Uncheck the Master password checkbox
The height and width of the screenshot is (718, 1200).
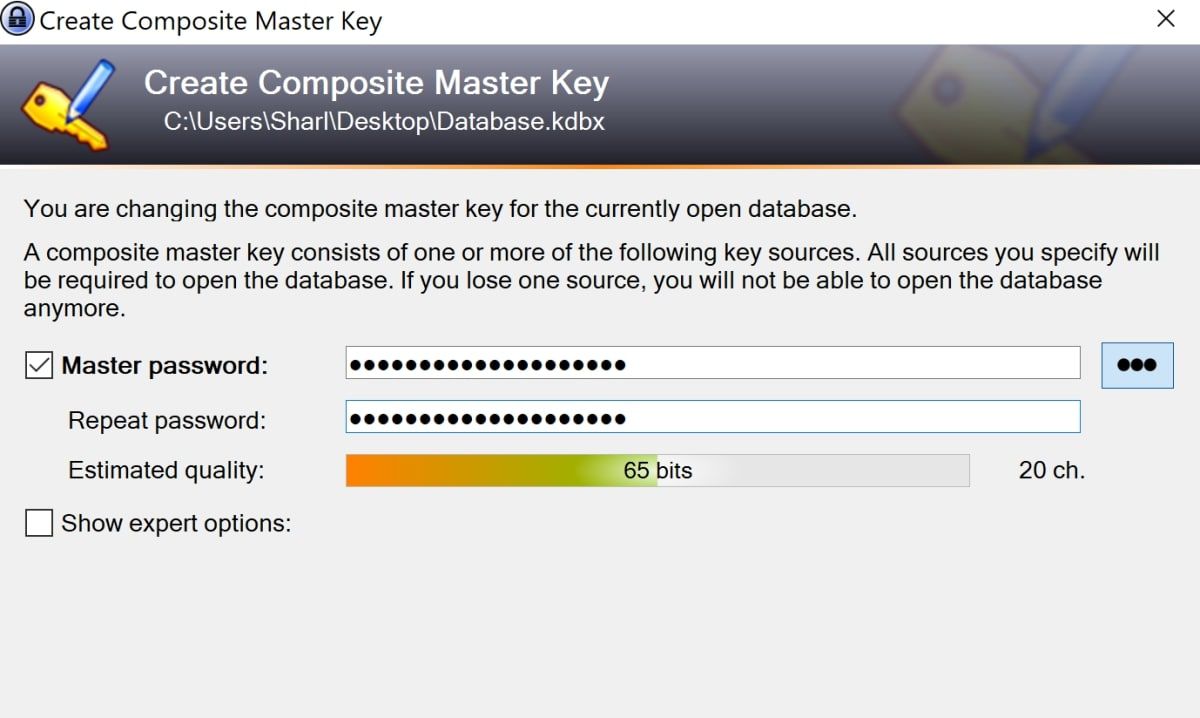39,366
